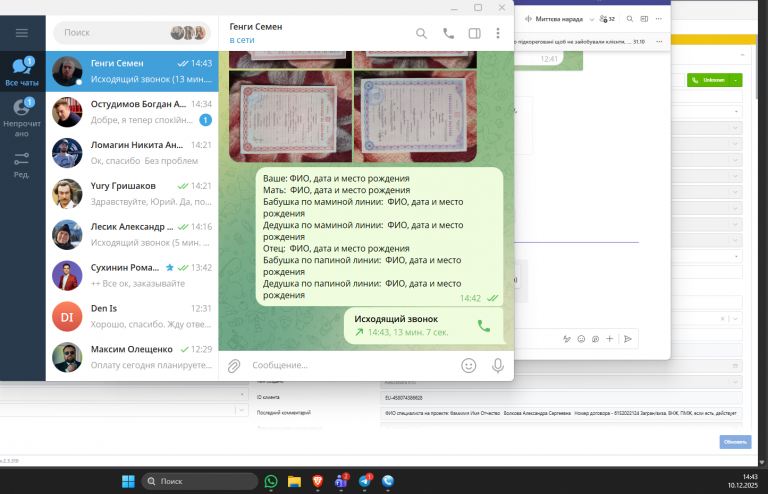Call back via the Исходящий звонок phone icon
Screen dimensions: 768x494
pyautogui.click(x=484, y=326)
